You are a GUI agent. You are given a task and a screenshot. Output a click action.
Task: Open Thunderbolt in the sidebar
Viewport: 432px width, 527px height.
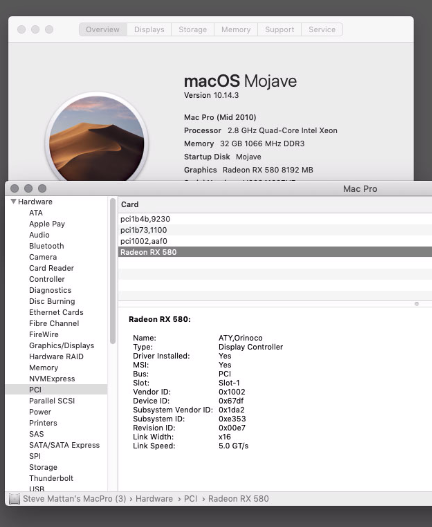[51, 478]
